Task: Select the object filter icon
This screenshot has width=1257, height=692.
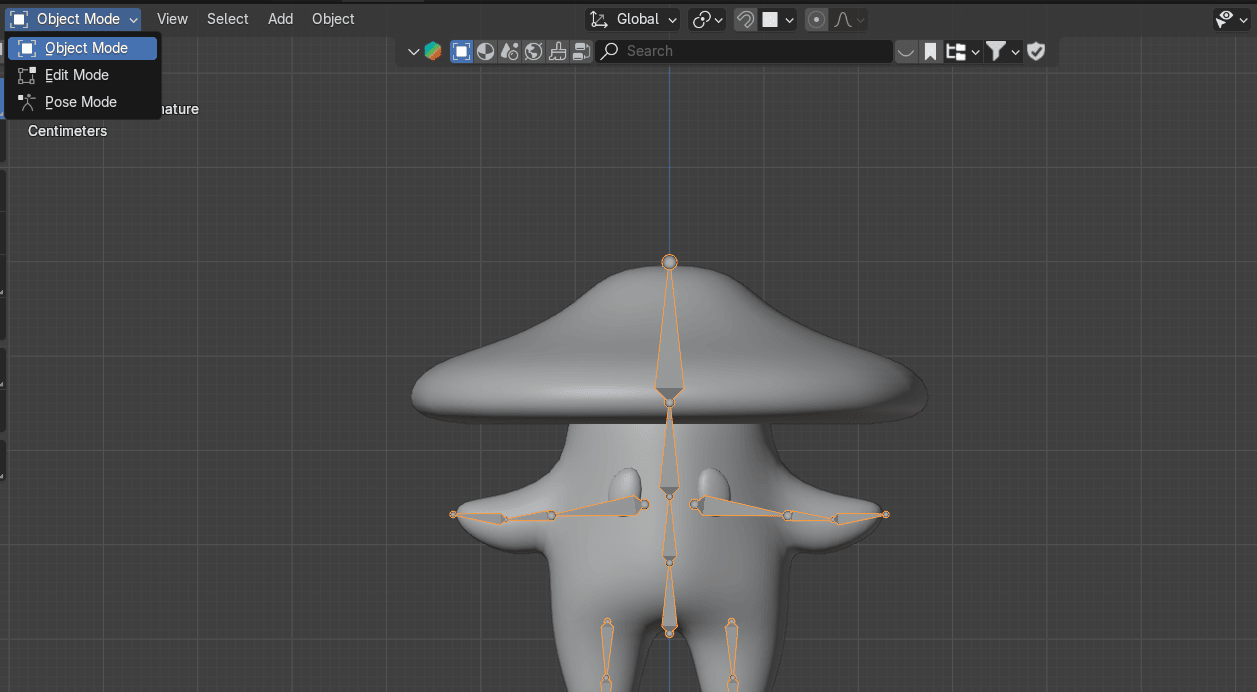Action: pos(461,51)
